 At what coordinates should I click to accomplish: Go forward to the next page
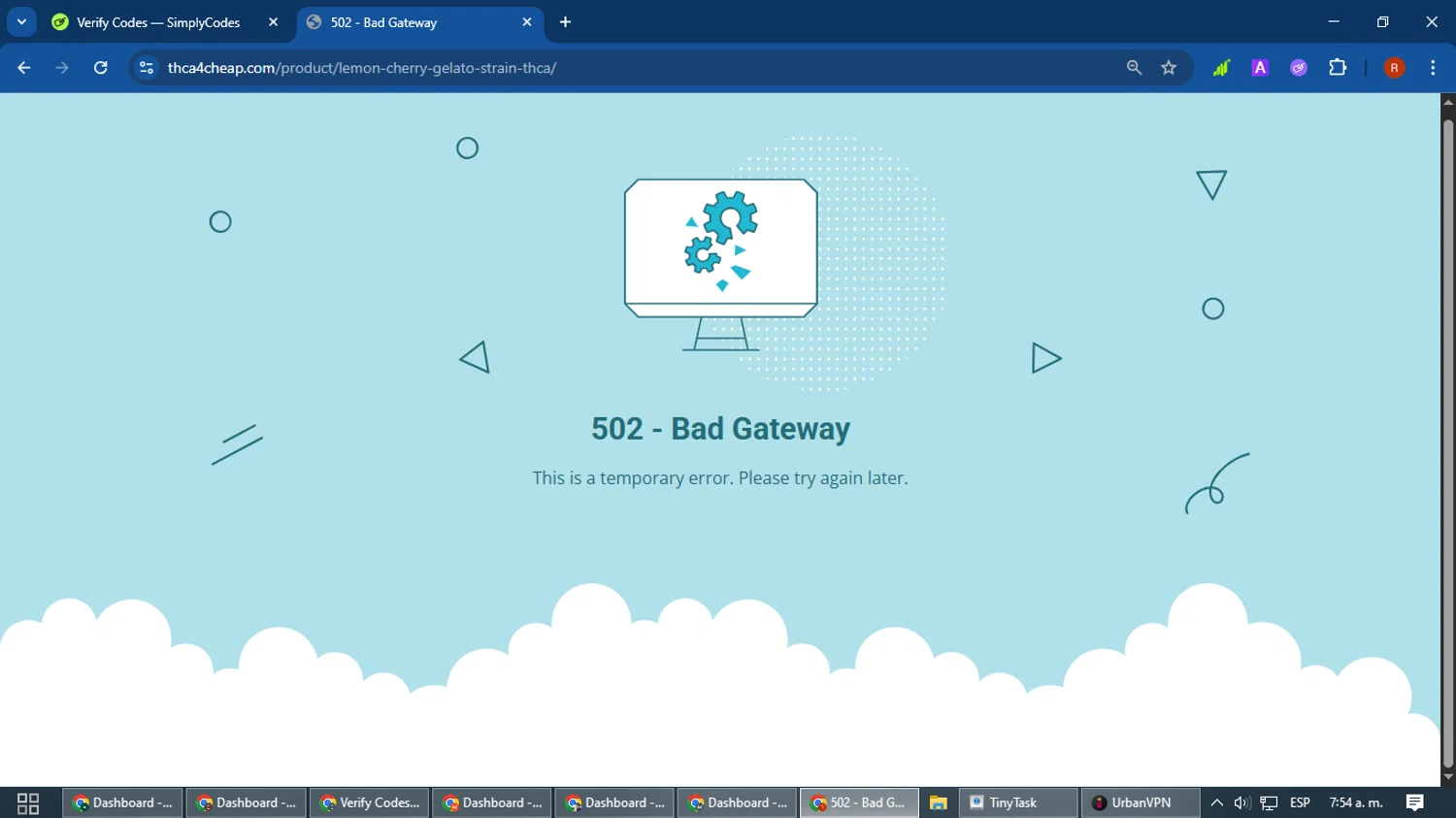tap(62, 68)
